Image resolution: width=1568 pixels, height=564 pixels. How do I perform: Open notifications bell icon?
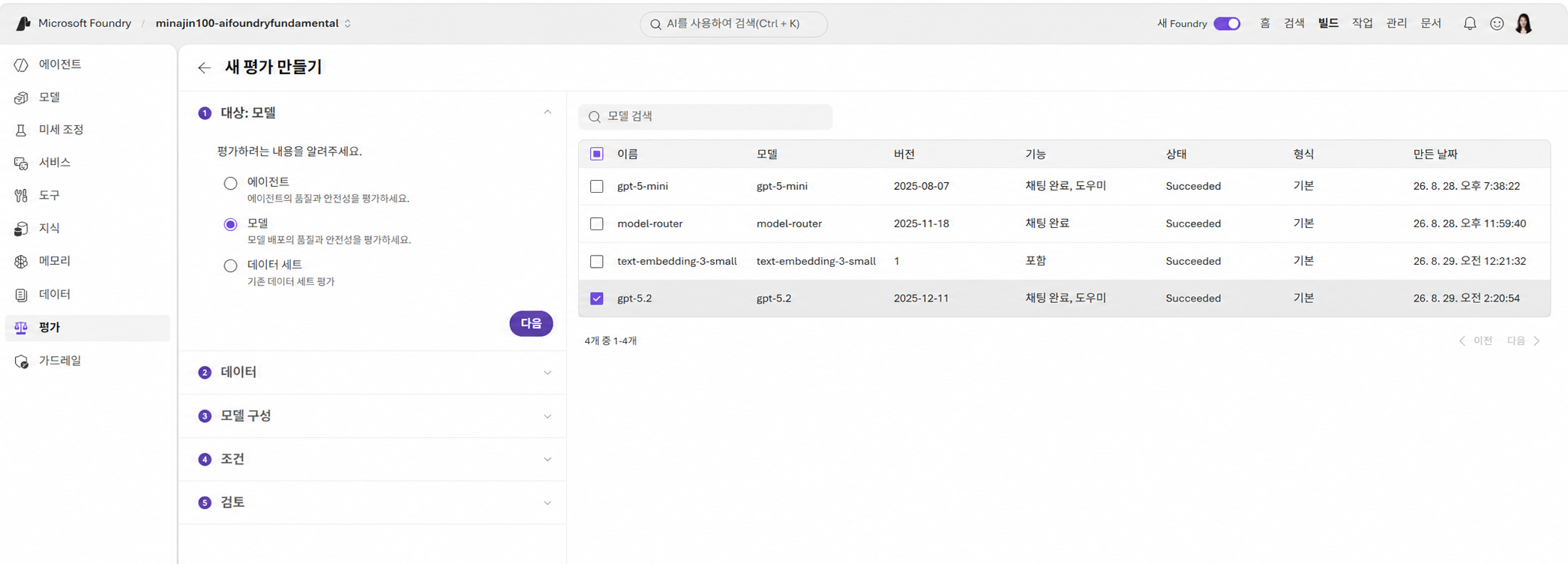tap(1470, 23)
